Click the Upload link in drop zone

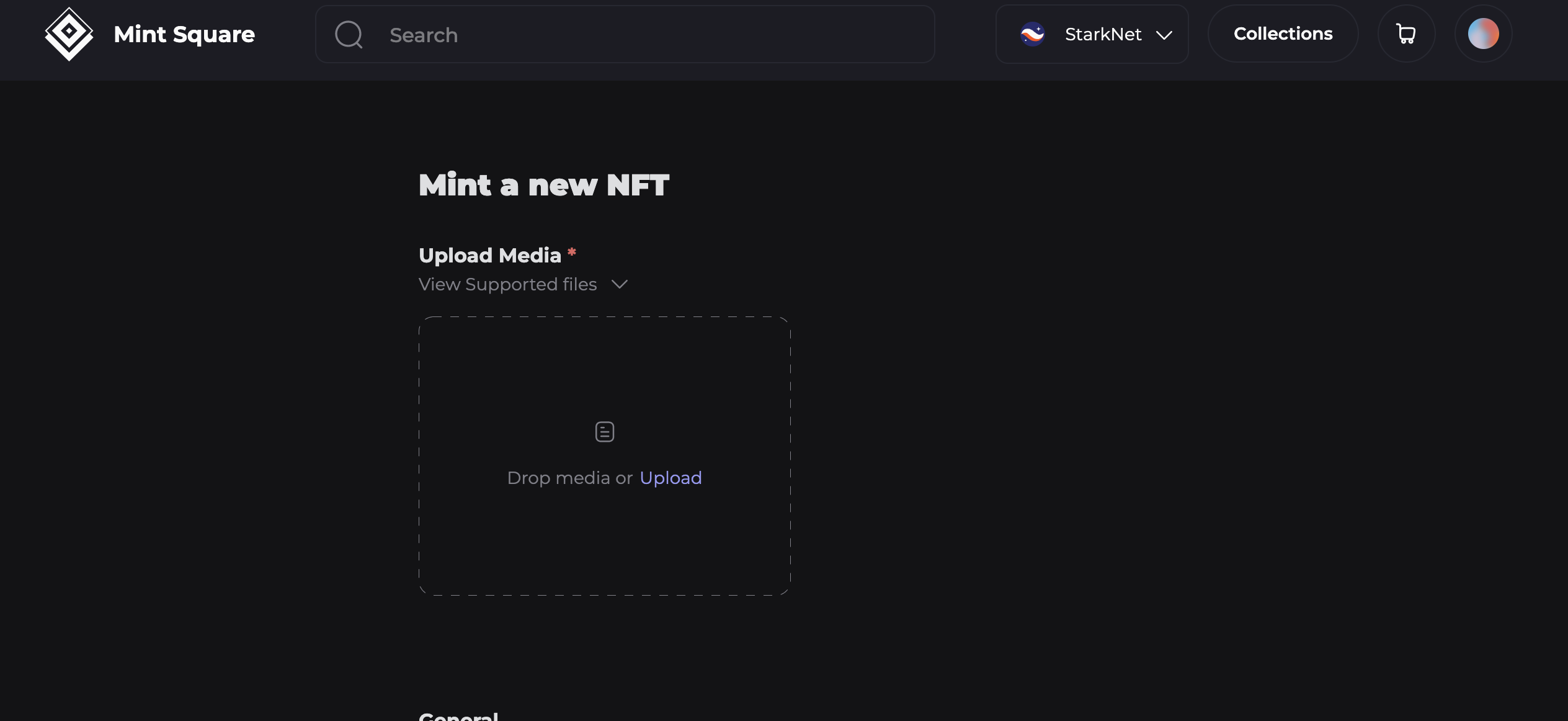tap(670, 478)
